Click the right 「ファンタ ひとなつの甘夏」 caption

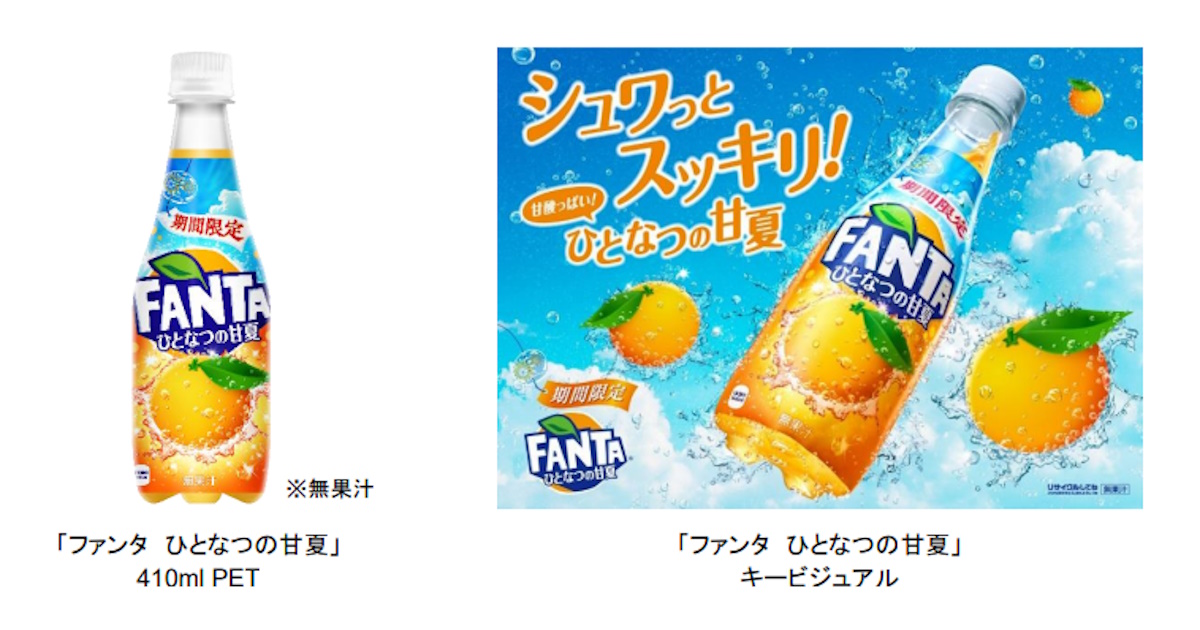coord(820,546)
